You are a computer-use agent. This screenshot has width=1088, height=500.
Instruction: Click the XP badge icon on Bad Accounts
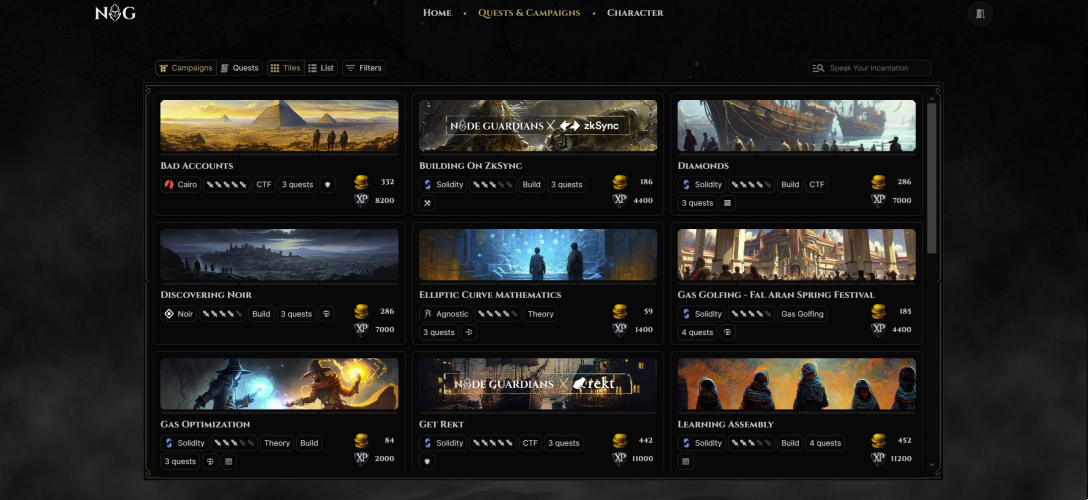point(361,200)
